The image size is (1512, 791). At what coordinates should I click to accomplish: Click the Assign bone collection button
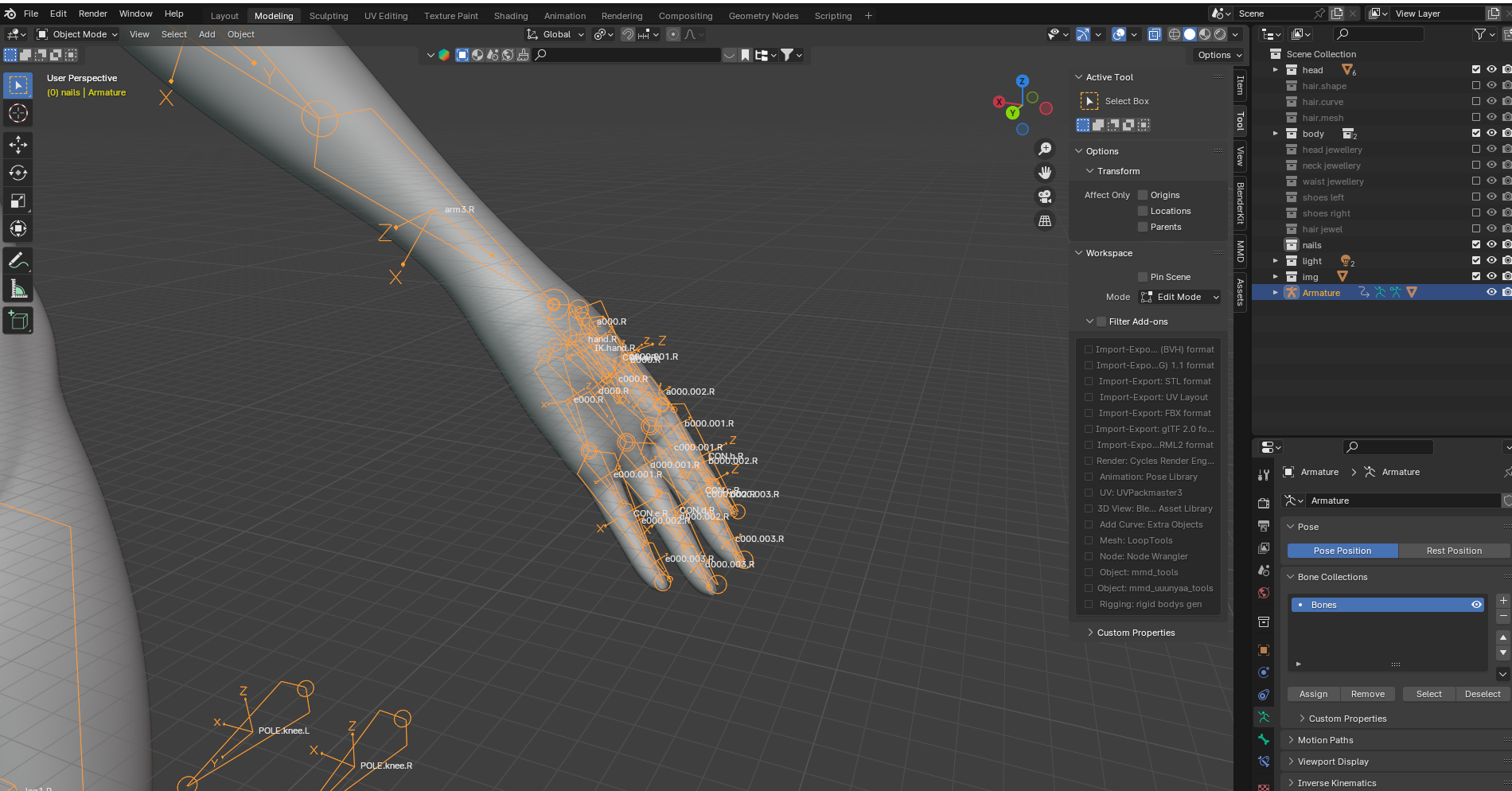point(1313,694)
